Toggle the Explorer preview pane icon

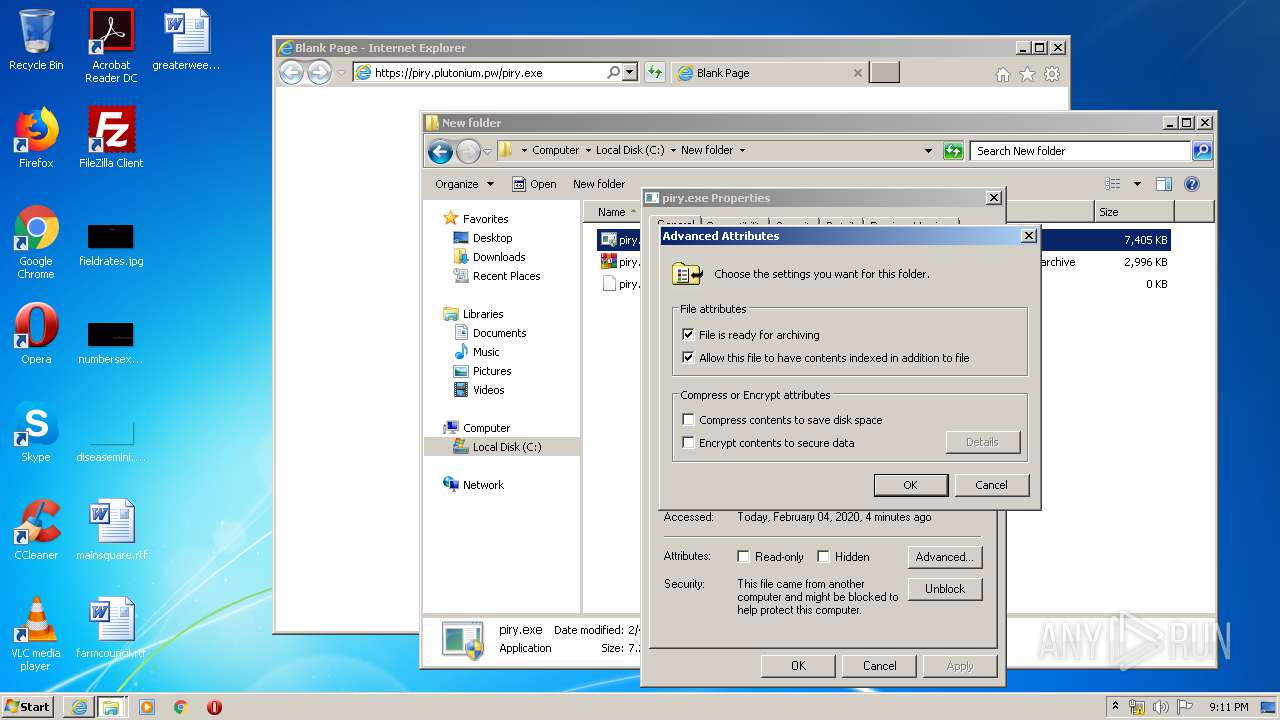pos(1163,184)
